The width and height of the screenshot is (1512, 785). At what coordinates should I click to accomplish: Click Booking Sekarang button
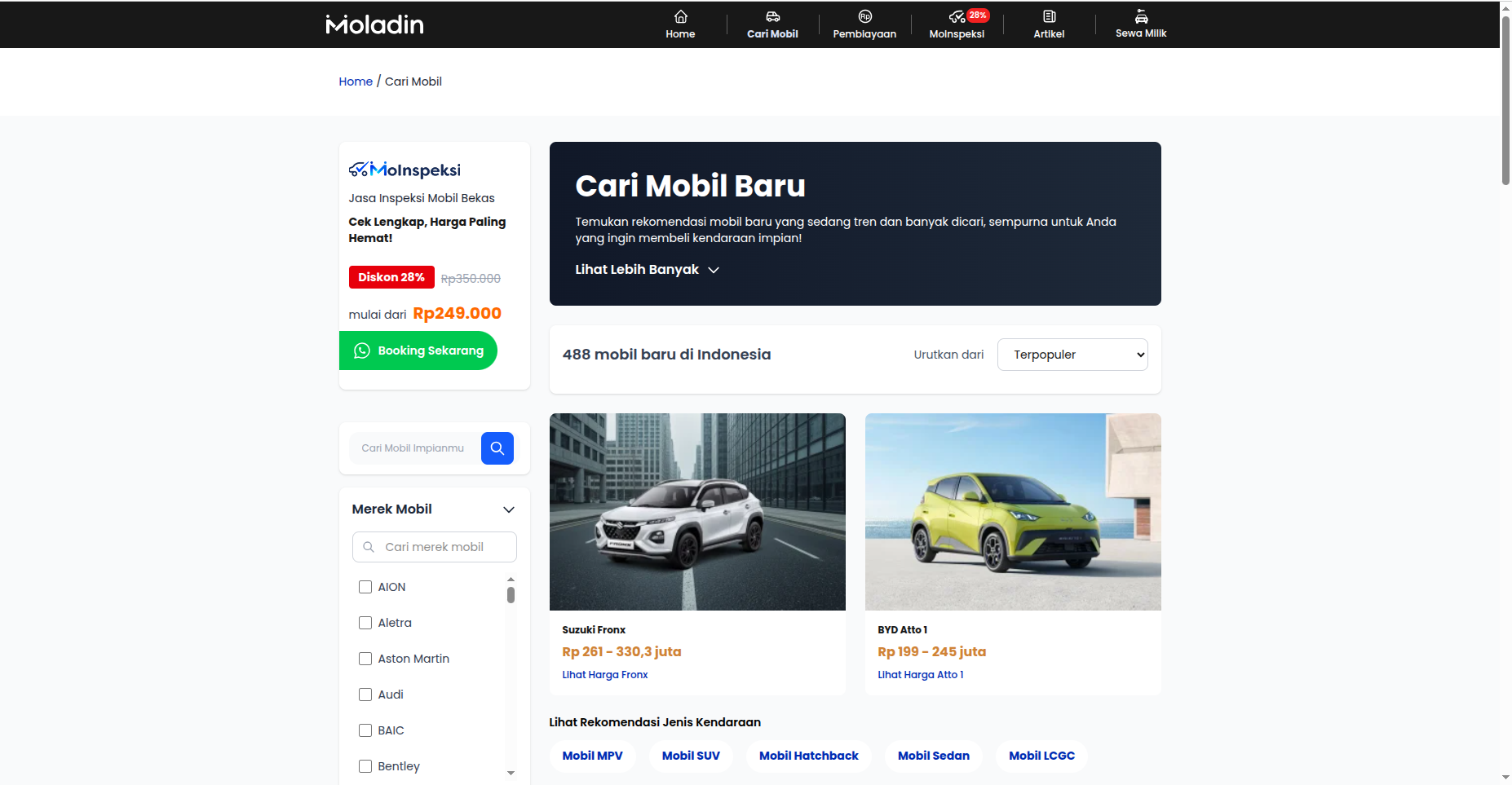(418, 351)
